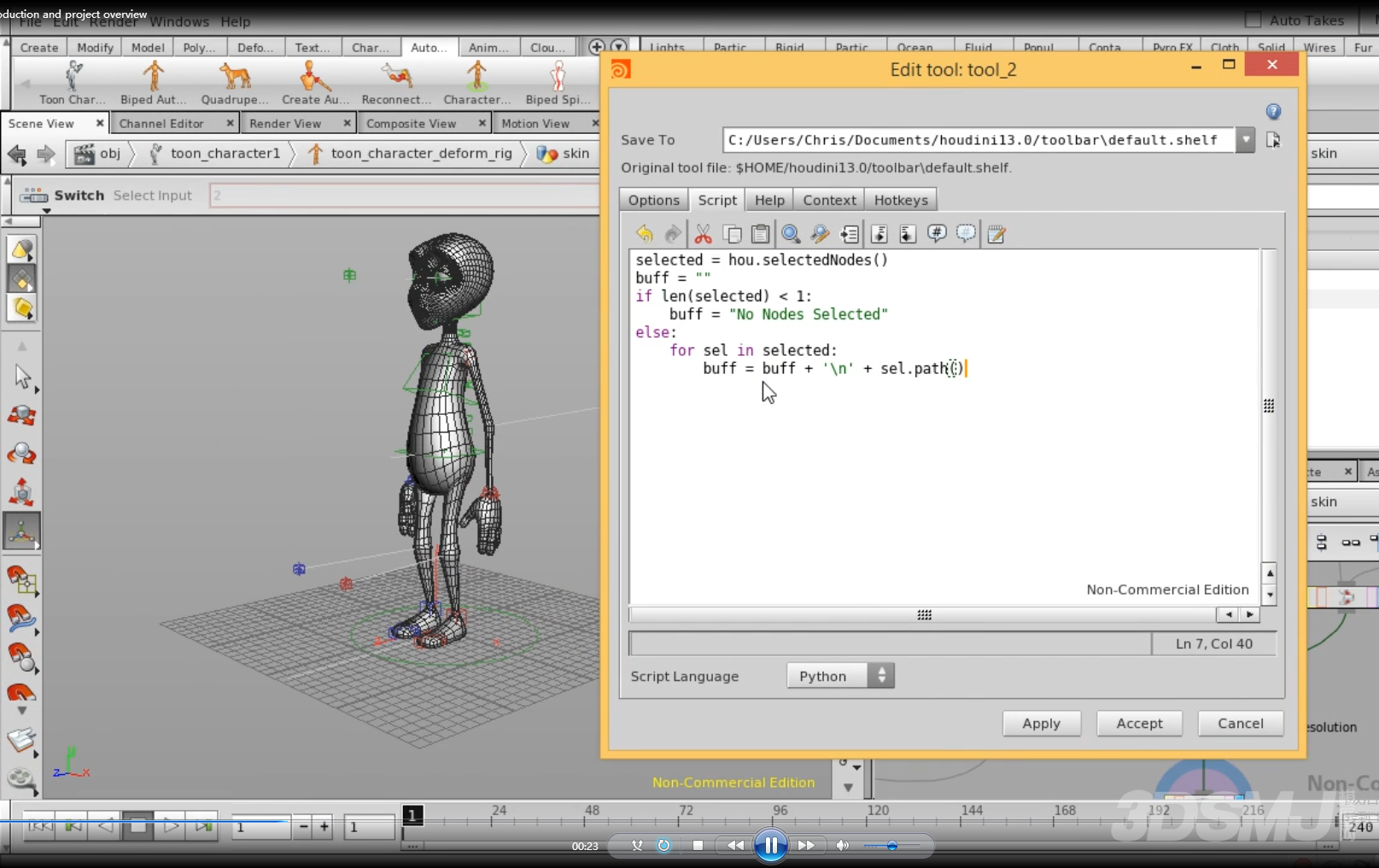
Task: Toggle the grid snapping magnet icon
Action: pyautogui.click(x=21, y=580)
